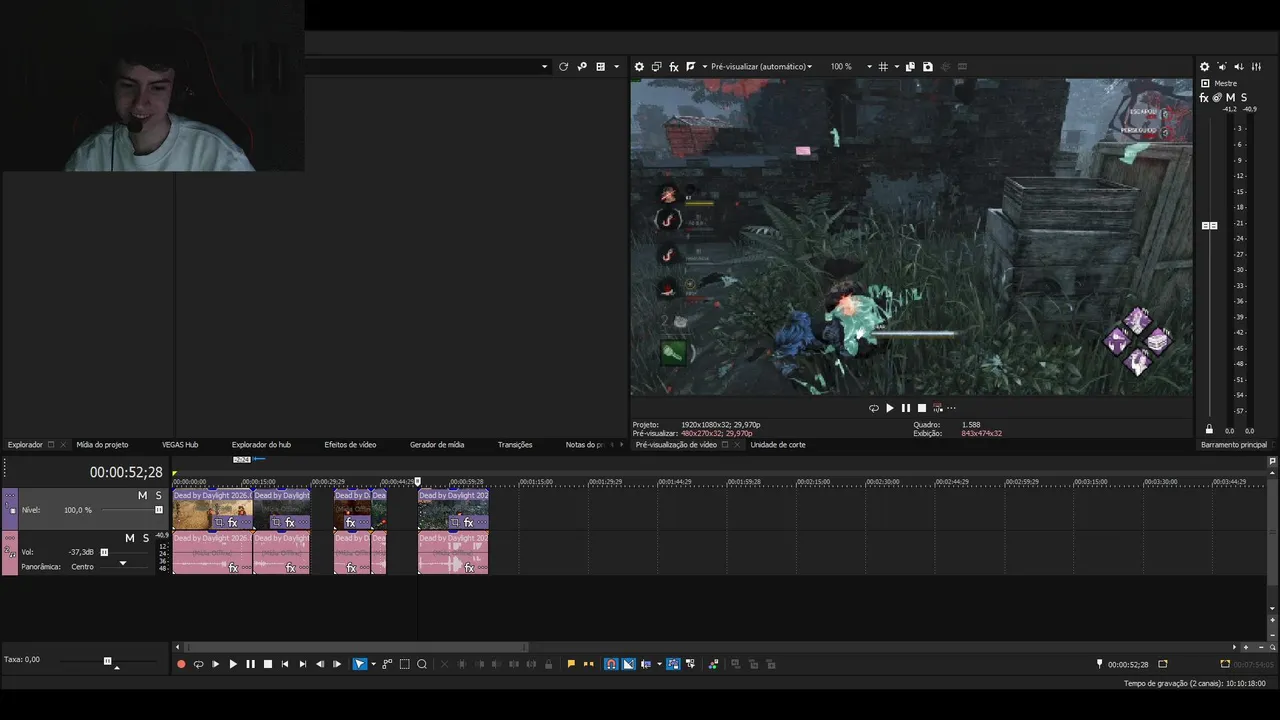Screen dimensions: 1280x720
Task: Open Event FX on first video clip
Action: [233, 523]
